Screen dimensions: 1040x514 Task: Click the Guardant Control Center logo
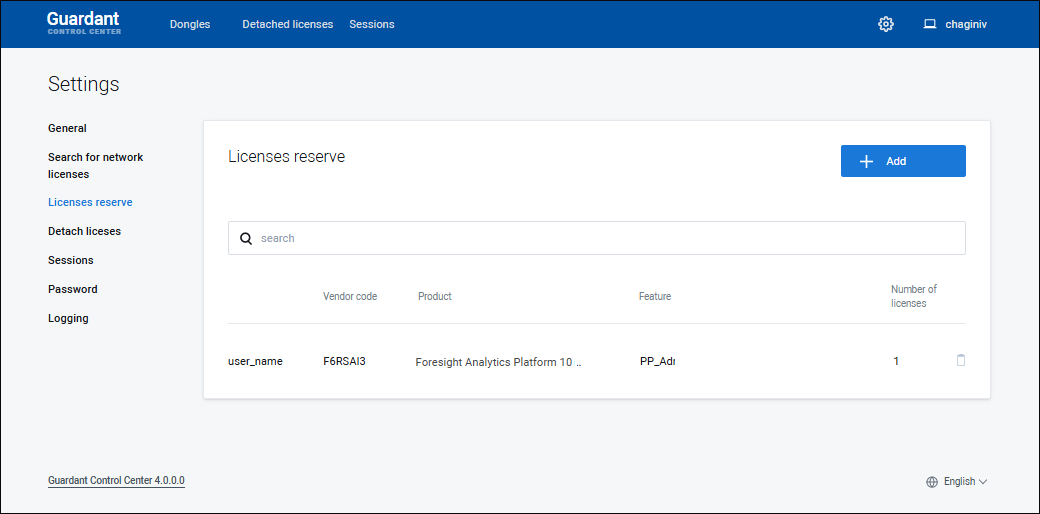click(x=84, y=23)
